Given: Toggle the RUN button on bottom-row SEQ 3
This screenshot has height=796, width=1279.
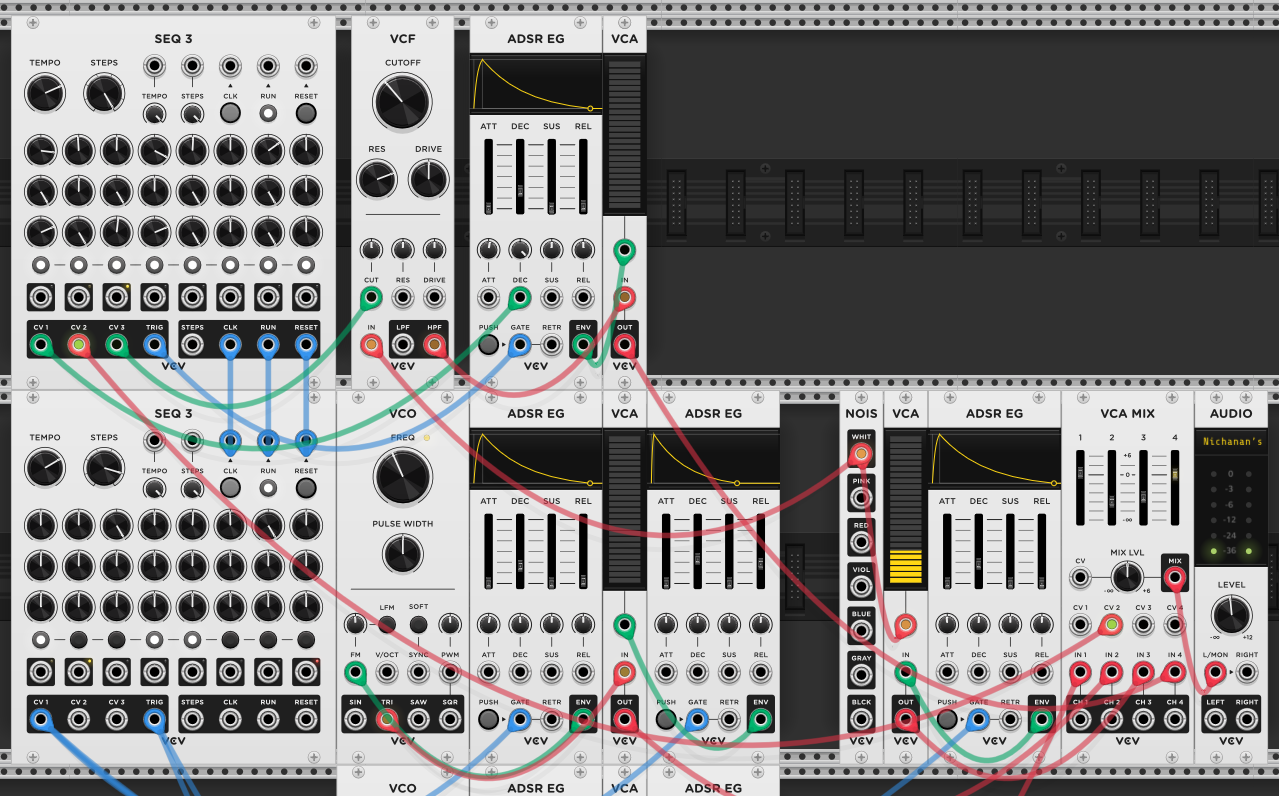Looking at the screenshot, I should [x=268, y=488].
